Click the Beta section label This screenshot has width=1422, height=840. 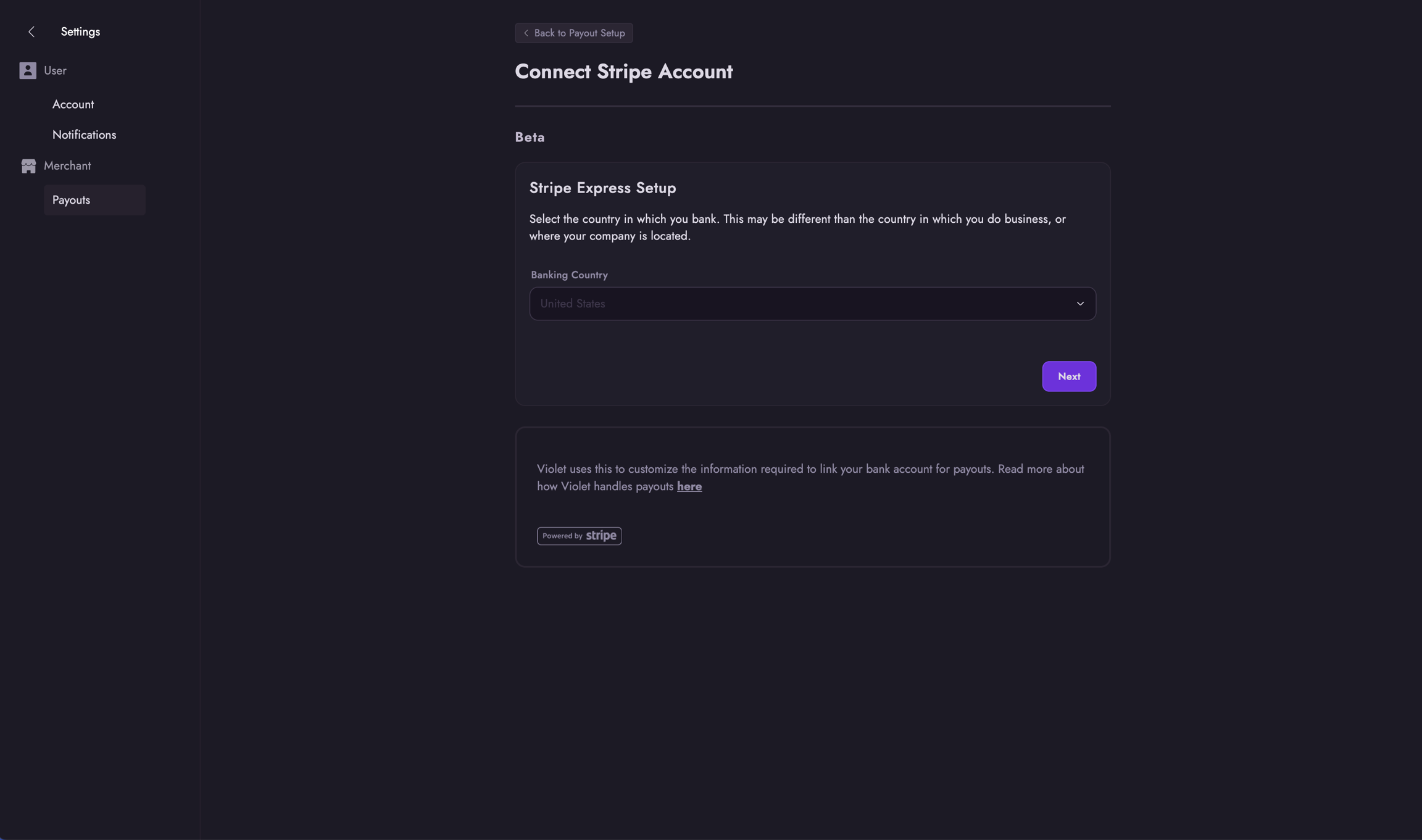530,137
